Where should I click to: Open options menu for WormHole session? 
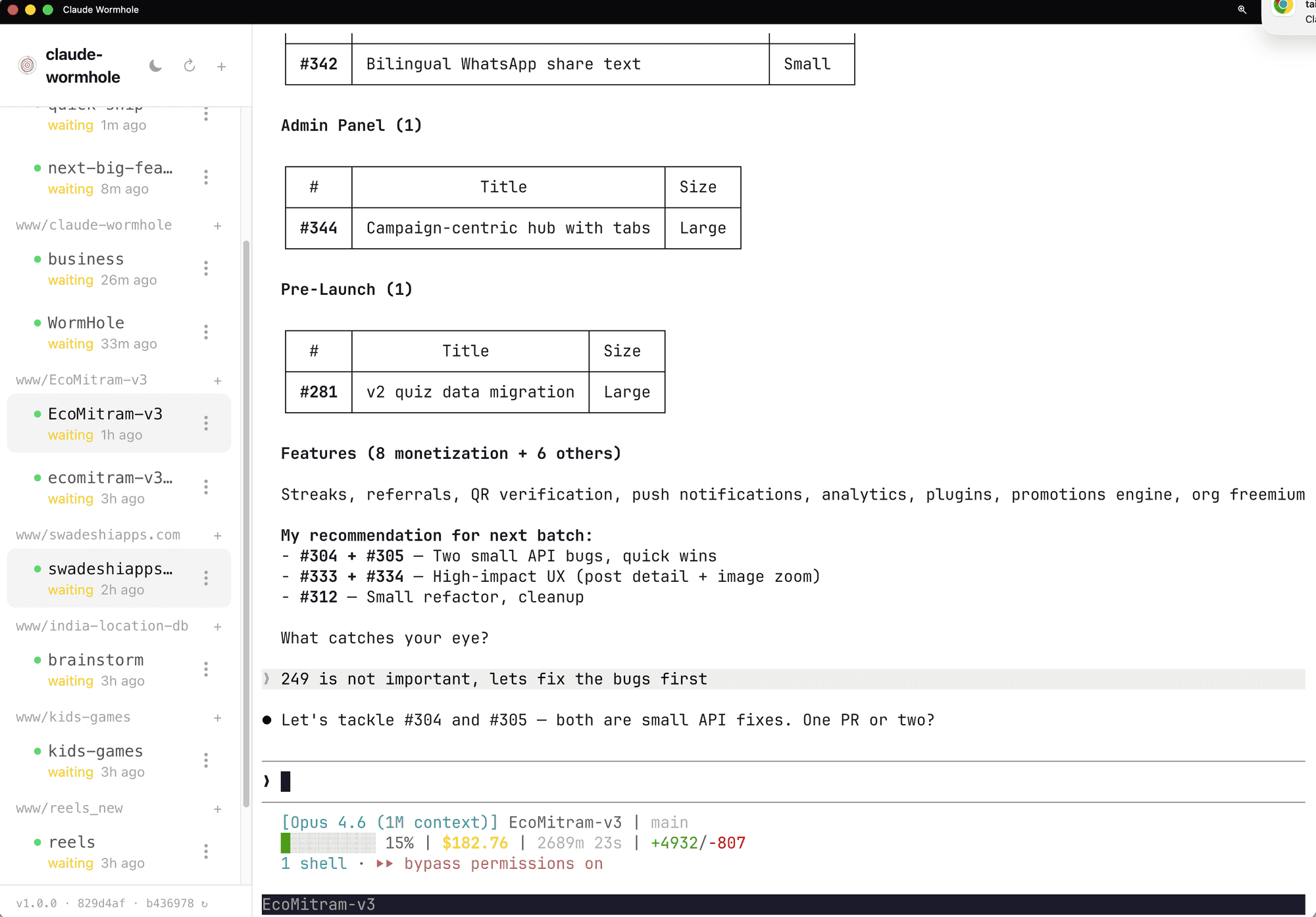[206, 332]
